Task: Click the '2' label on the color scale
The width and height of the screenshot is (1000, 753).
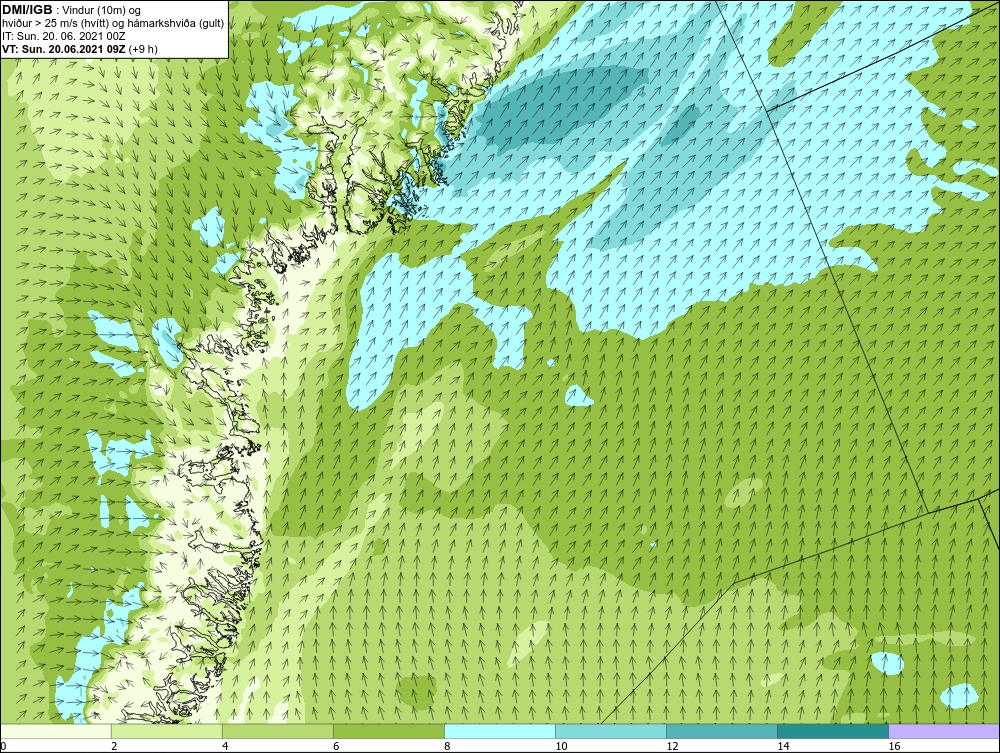Action: tap(114, 746)
